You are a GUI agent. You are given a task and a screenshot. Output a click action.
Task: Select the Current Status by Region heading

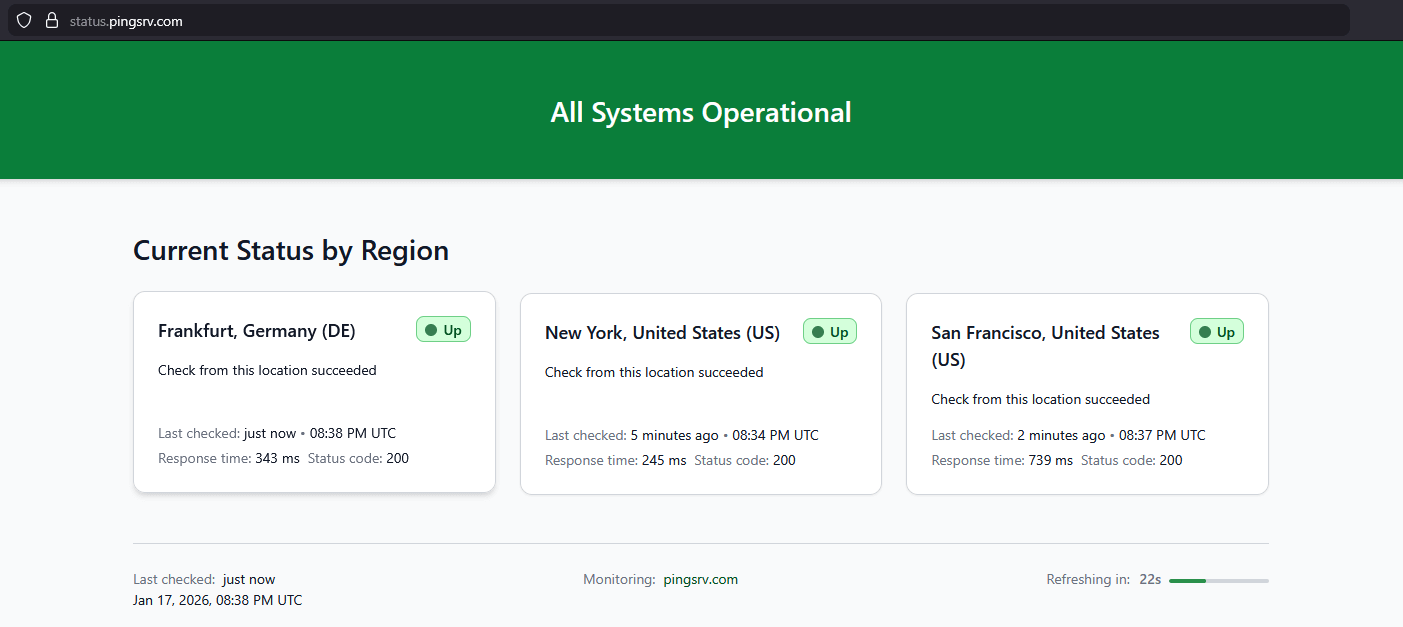290,250
